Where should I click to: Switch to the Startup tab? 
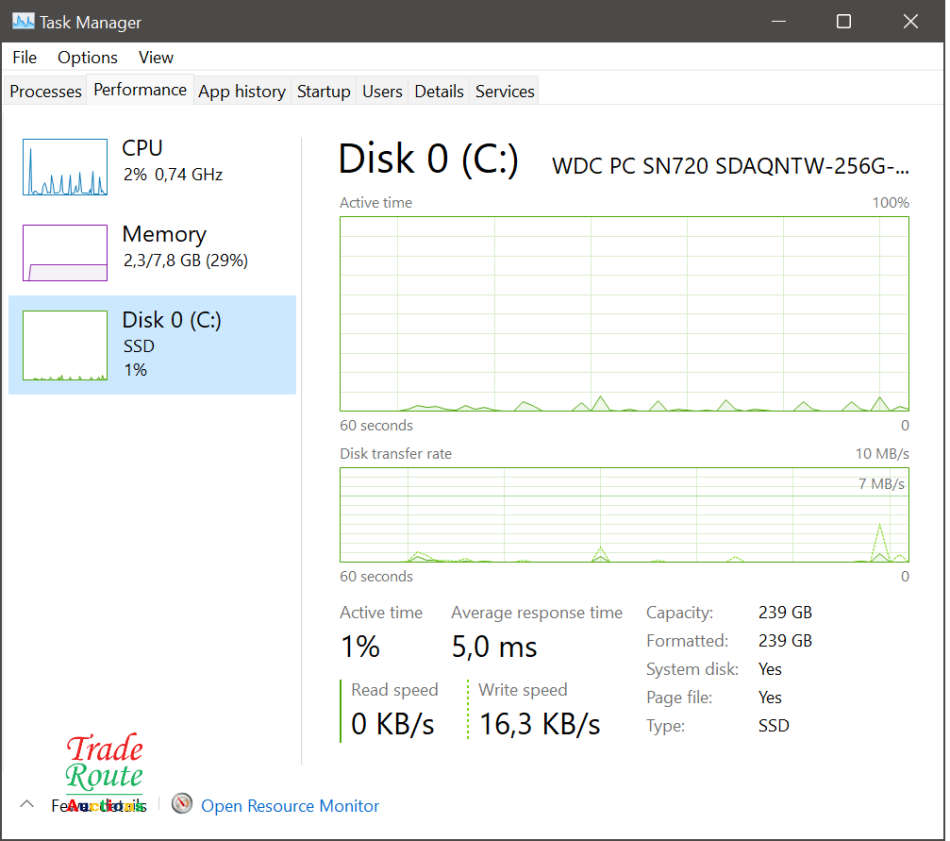pyautogui.click(x=323, y=91)
